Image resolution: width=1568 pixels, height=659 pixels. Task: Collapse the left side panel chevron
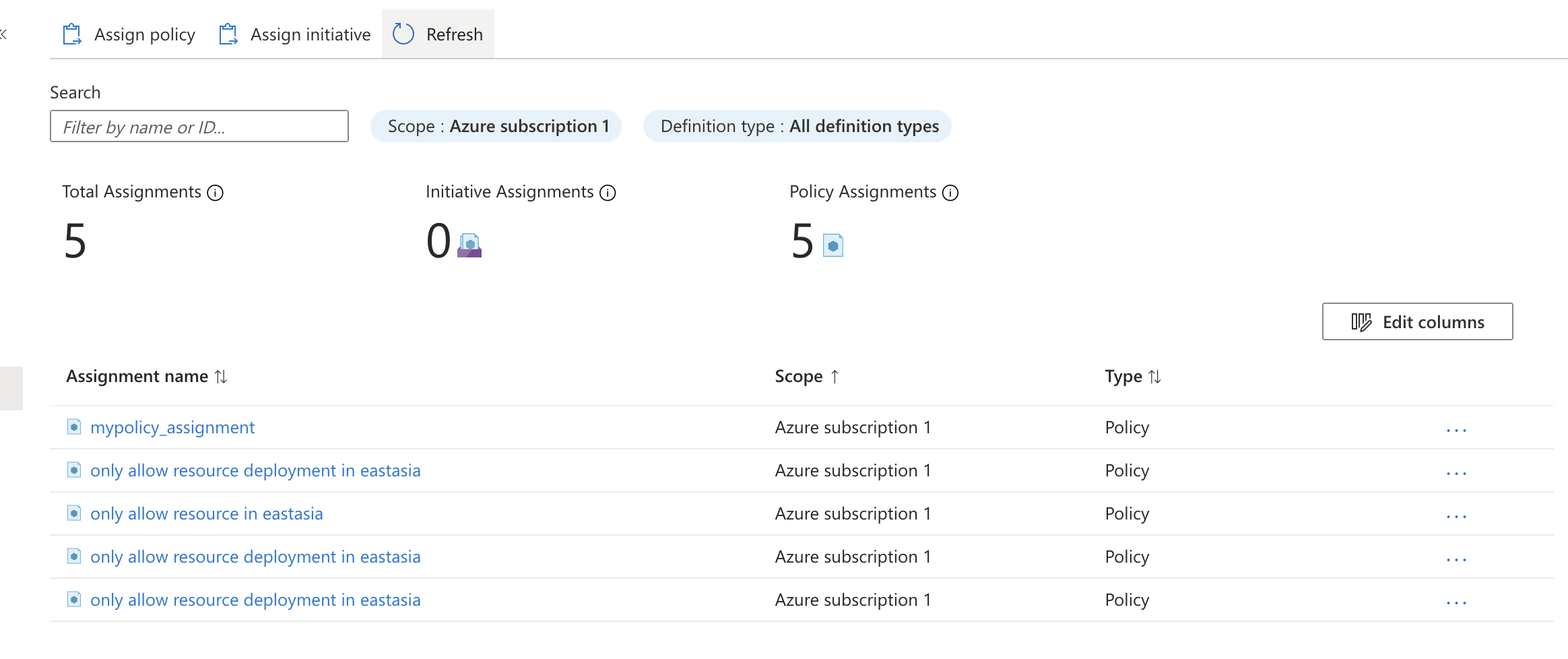point(4,34)
